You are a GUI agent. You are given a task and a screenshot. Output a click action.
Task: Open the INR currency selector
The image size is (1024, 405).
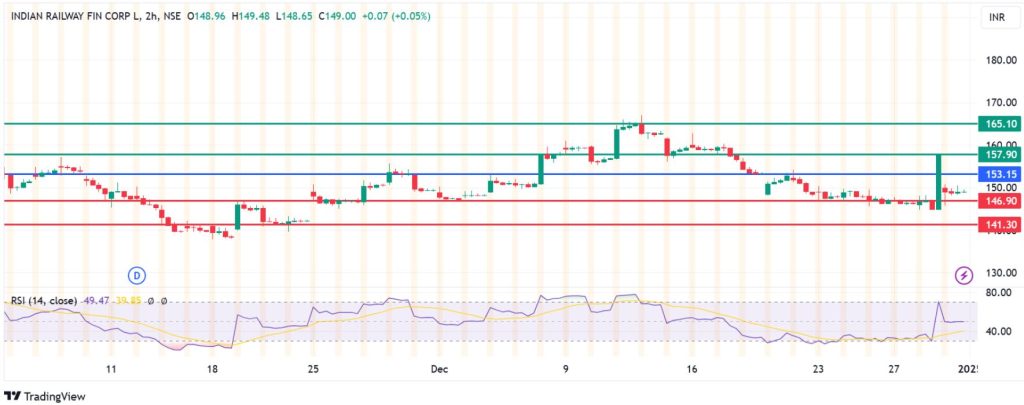point(996,18)
